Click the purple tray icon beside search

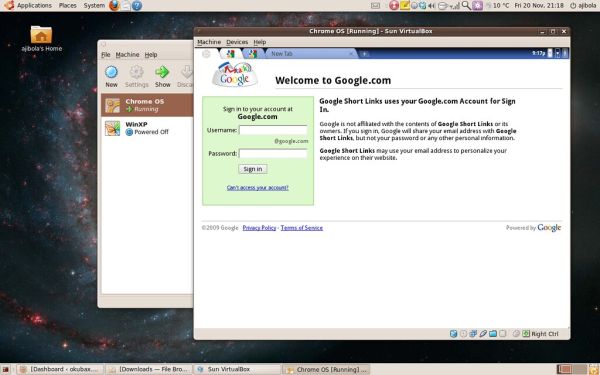[x=477, y=5]
